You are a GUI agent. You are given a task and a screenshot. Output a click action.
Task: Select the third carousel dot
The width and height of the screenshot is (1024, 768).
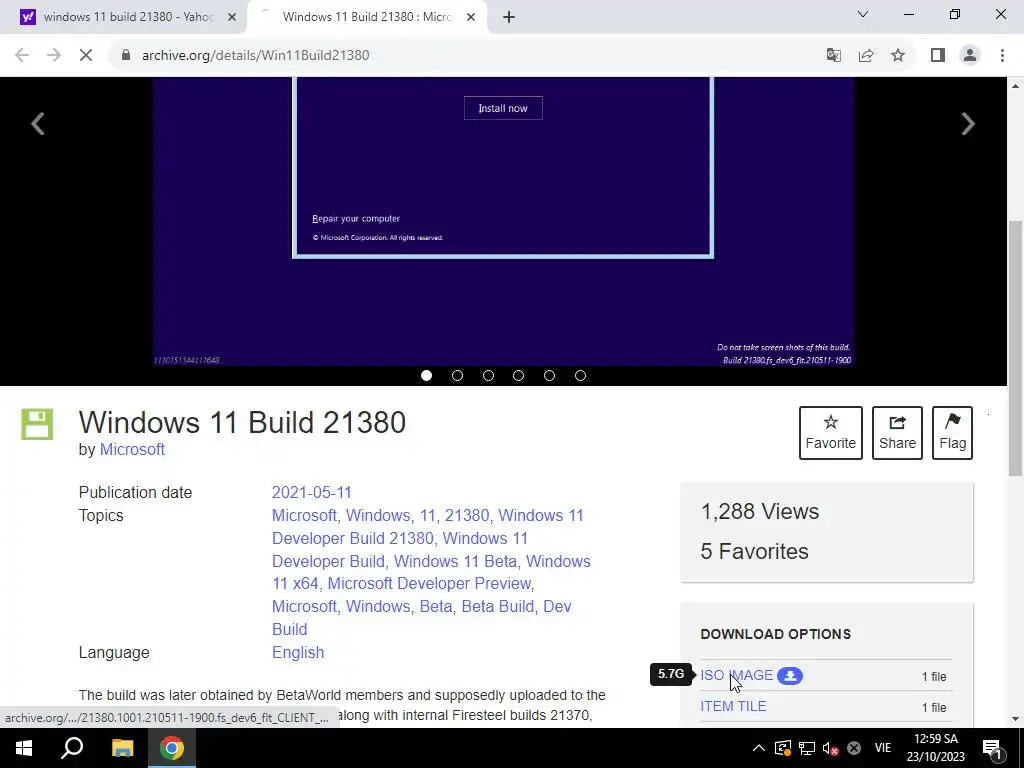[488, 376]
